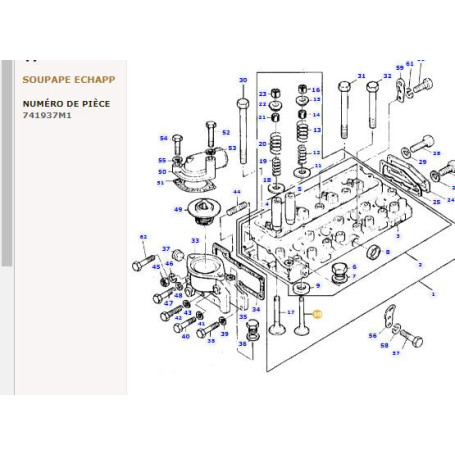
Task: Click callout 4 left of valve guide
Action: coord(267,204)
